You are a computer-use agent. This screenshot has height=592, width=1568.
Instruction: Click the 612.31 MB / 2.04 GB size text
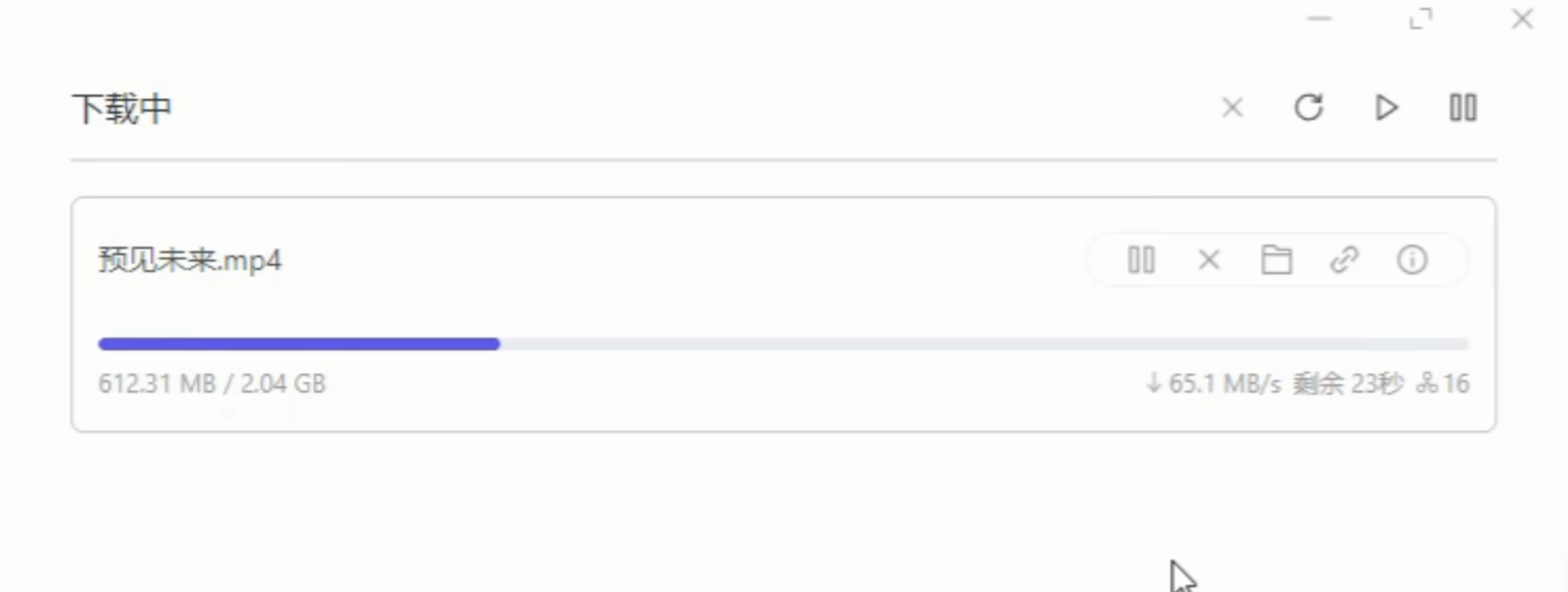click(x=212, y=383)
